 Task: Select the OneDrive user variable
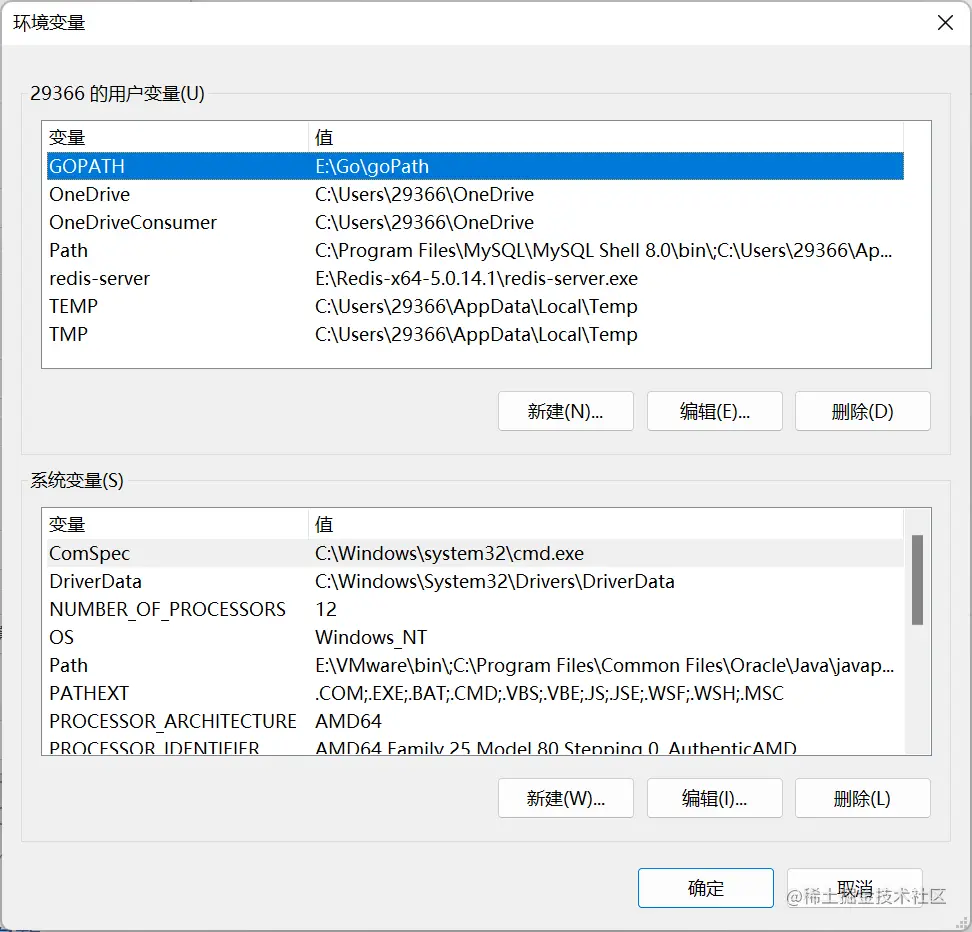tap(475, 194)
